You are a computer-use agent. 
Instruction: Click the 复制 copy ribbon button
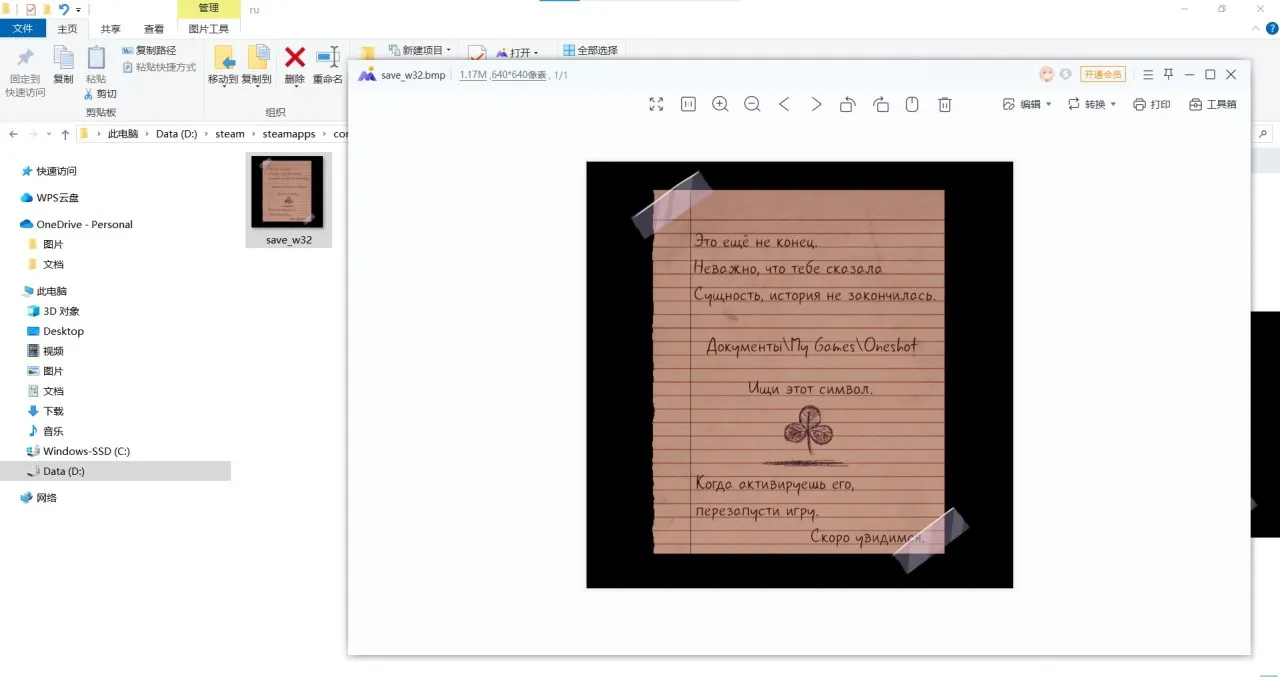(63, 65)
